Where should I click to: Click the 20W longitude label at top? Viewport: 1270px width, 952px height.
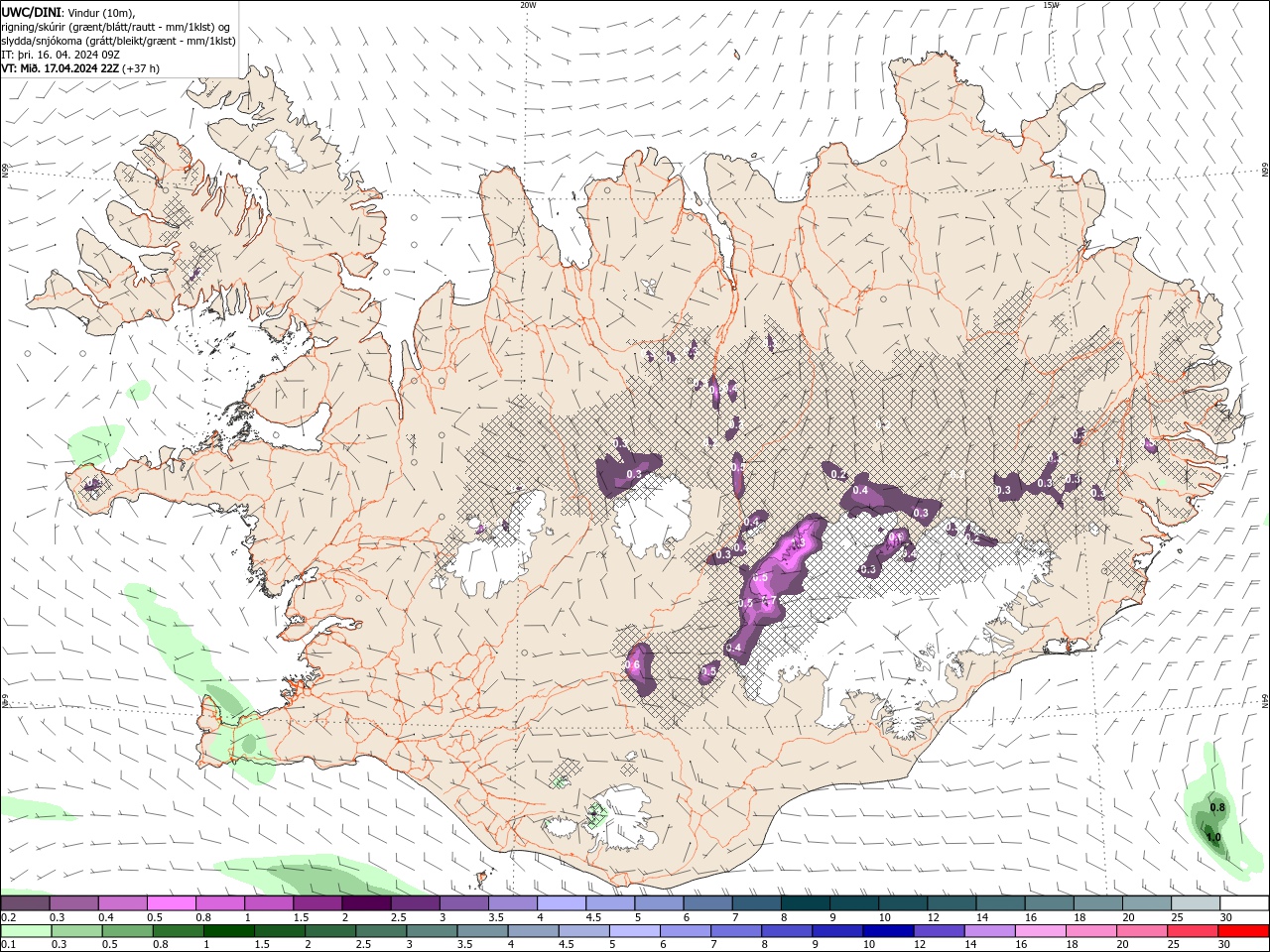pyautogui.click(x=528, y=5)
